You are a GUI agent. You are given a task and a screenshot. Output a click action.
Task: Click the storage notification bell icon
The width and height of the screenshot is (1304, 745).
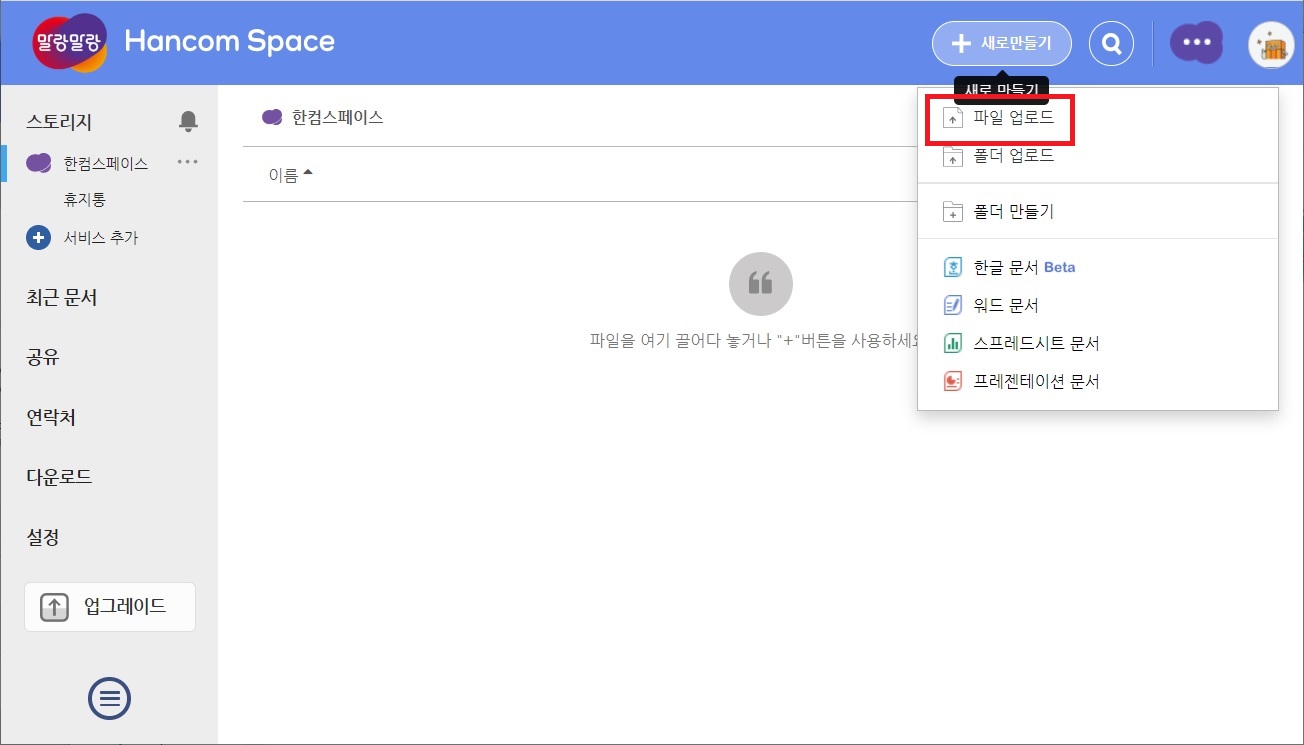click(x=188, y=121)
